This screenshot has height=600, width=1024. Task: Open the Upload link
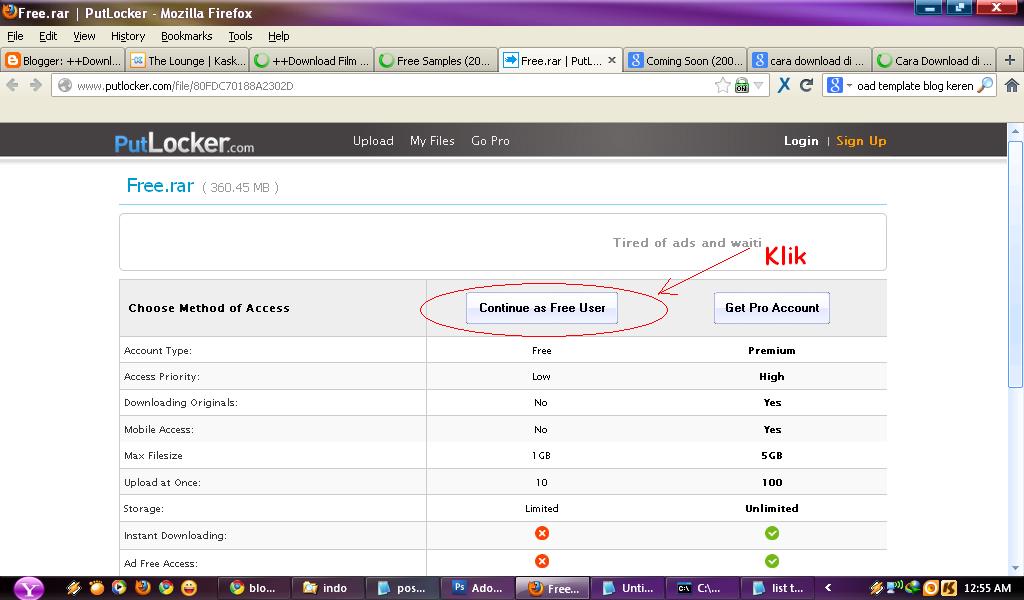pyautogui.click(x=373, y=140)
